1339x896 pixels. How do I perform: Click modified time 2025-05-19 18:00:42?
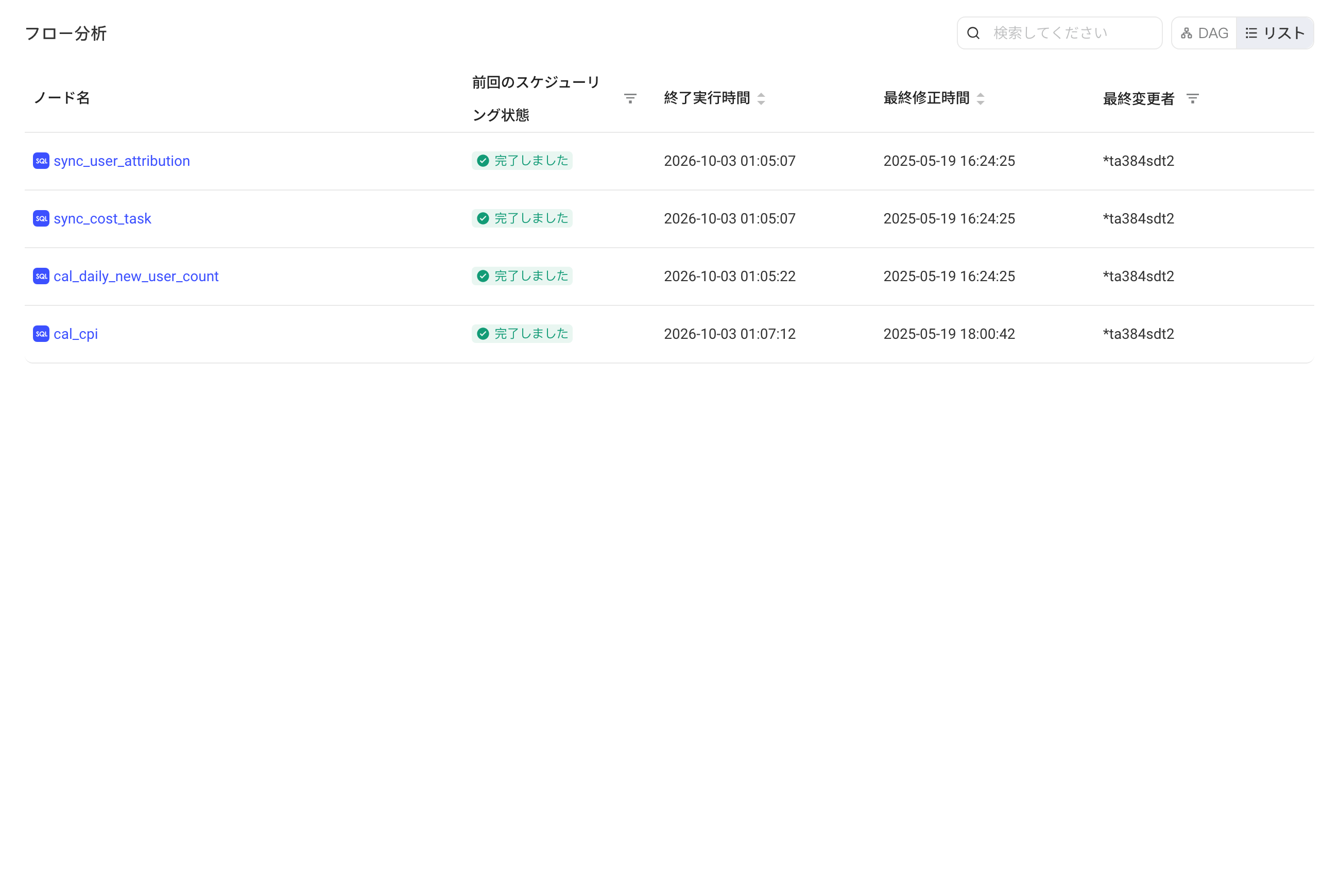(949, 334)
